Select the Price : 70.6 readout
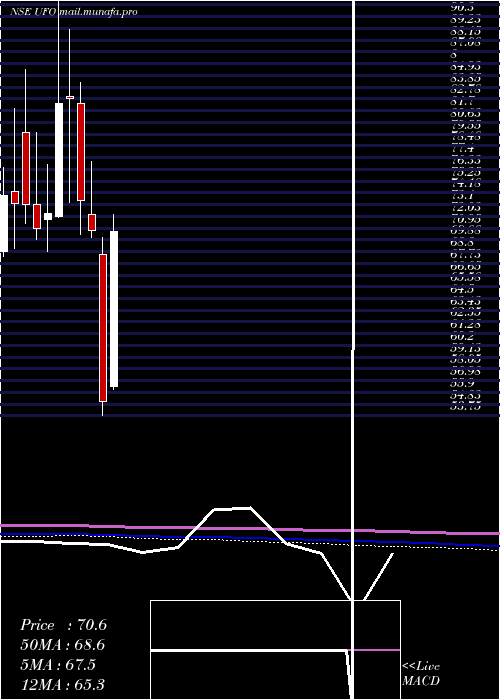The width and height of the screenshot is (500, 700). [63, 625]
